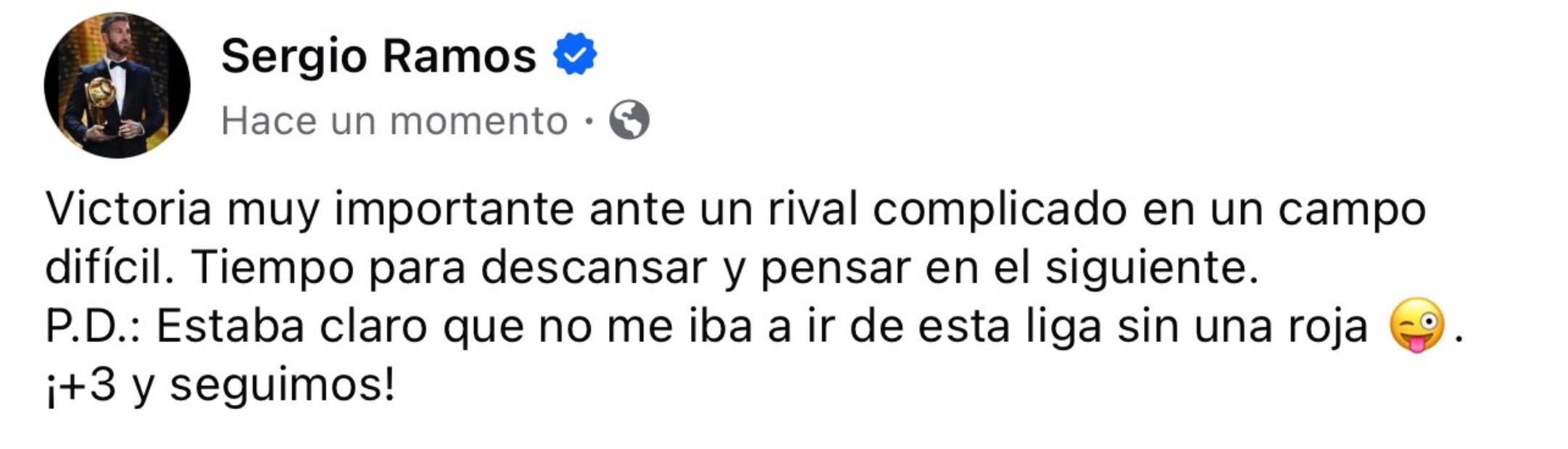Click the globe public audience icon
The height and width of the screenshot is (449, 1568).
pyautogui.click(x=629, y=120)
